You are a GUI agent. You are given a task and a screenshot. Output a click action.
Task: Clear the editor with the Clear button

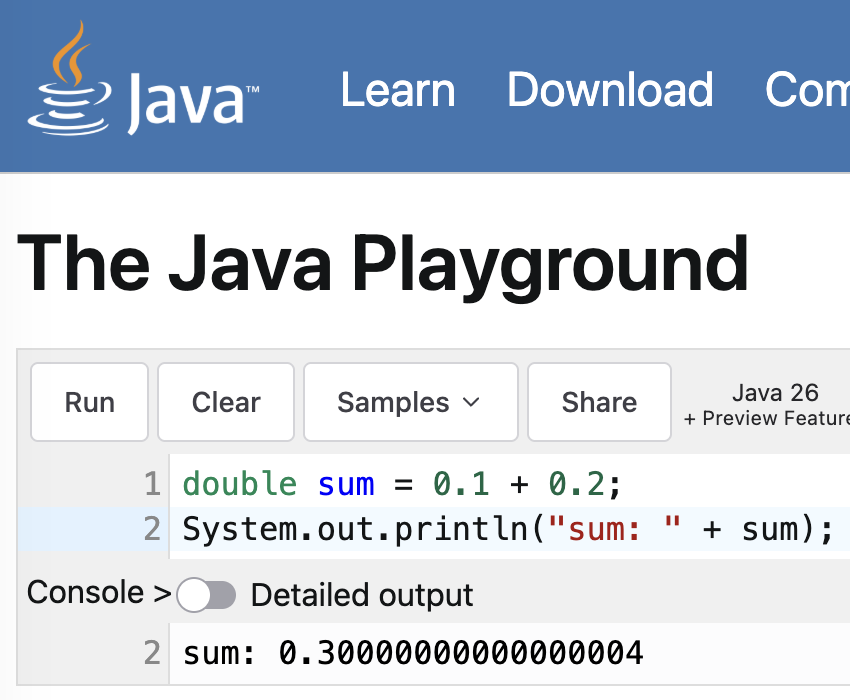click(x=226, y=402)
